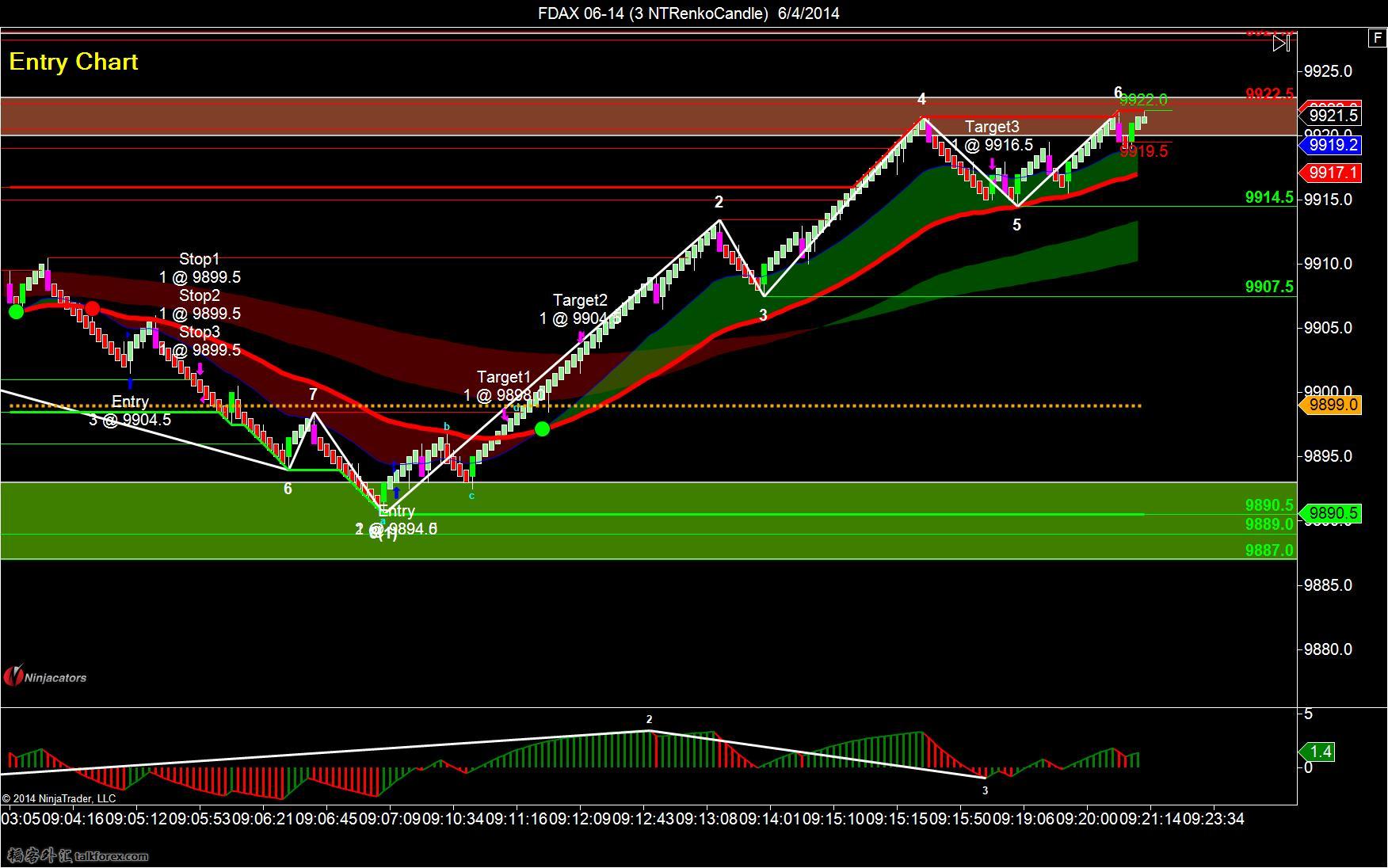Viewport: 1388px width, 868px height.
Task: Click the green 9914.5 level label
Action: pyautogui.click(x=1269, y=197)
